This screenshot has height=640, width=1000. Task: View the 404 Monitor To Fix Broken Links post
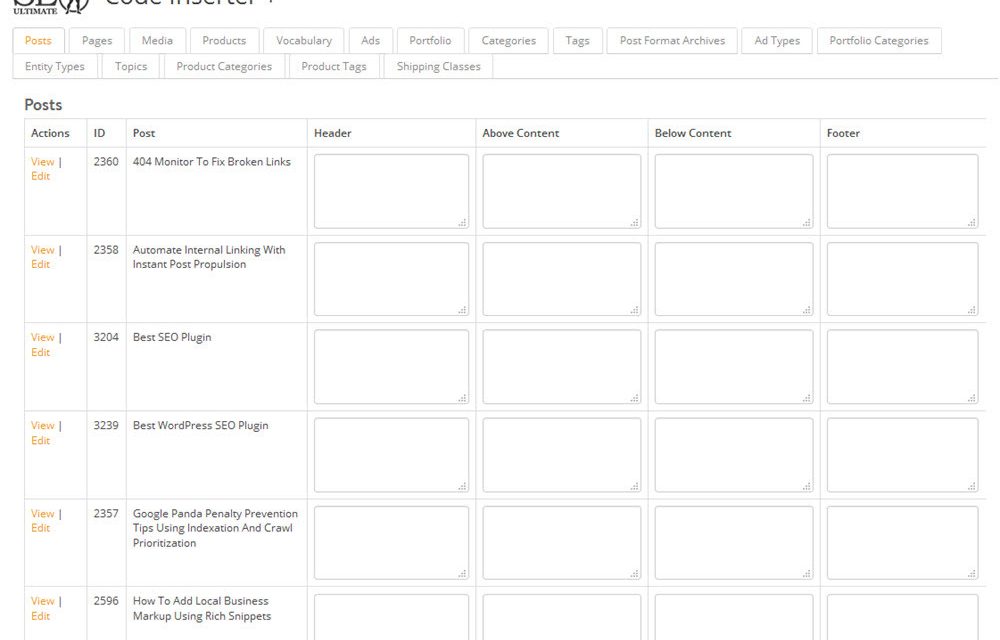(42, 162)
